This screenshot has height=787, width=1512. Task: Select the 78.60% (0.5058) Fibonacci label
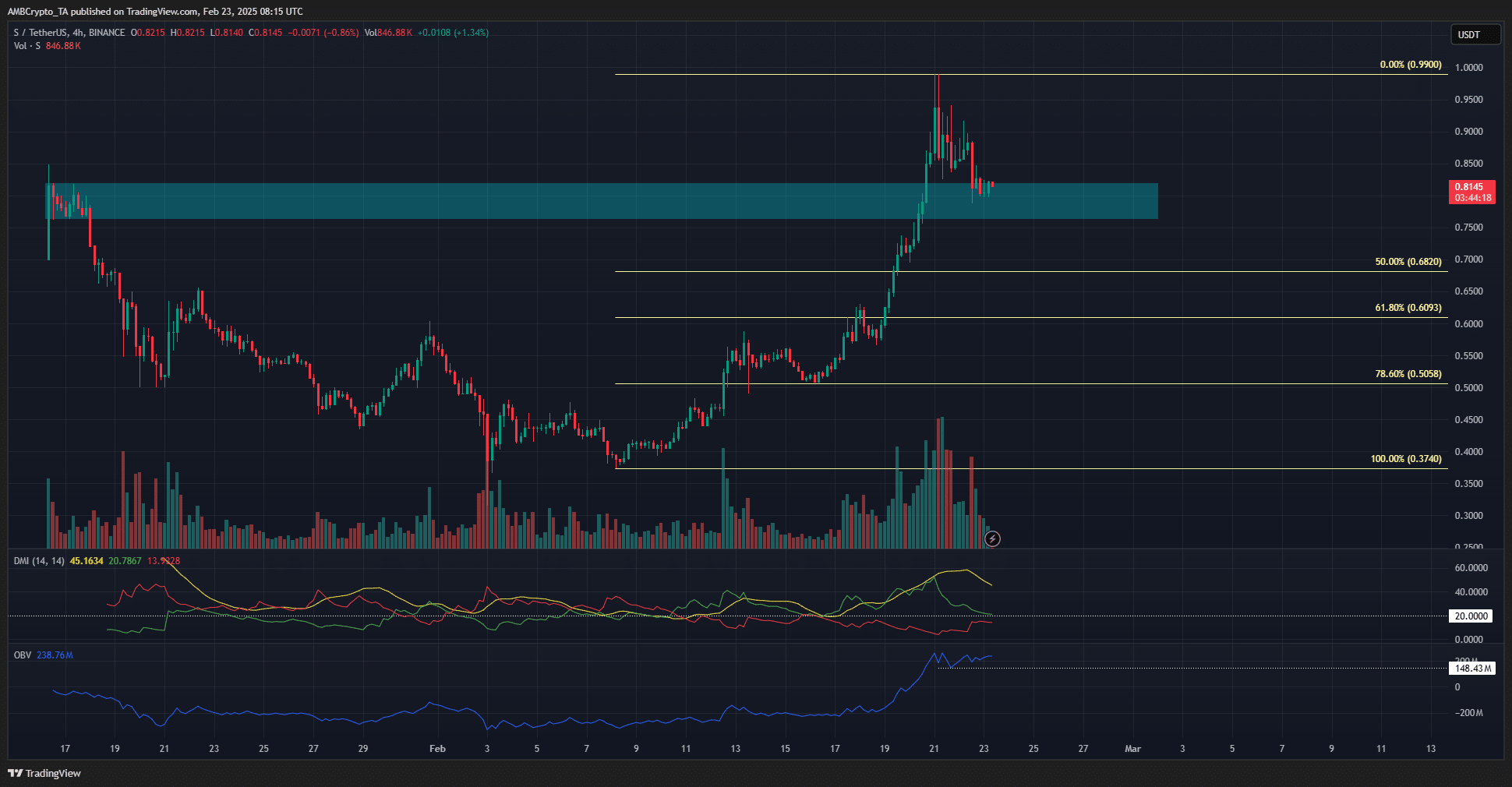pos(1408,374)
